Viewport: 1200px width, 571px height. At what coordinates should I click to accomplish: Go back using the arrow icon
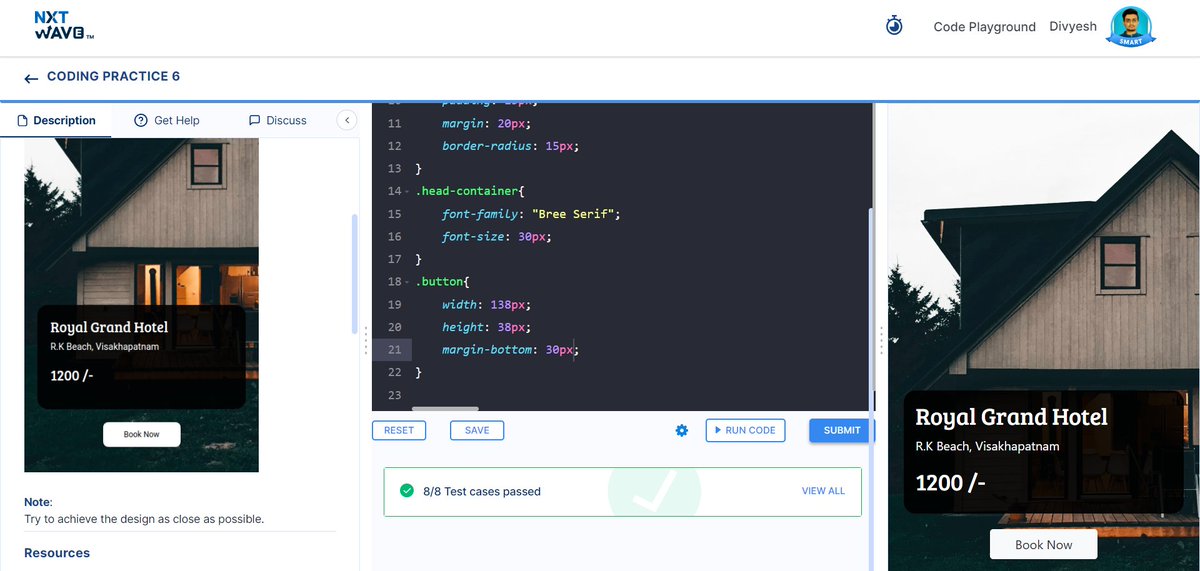tap(31, 78)
